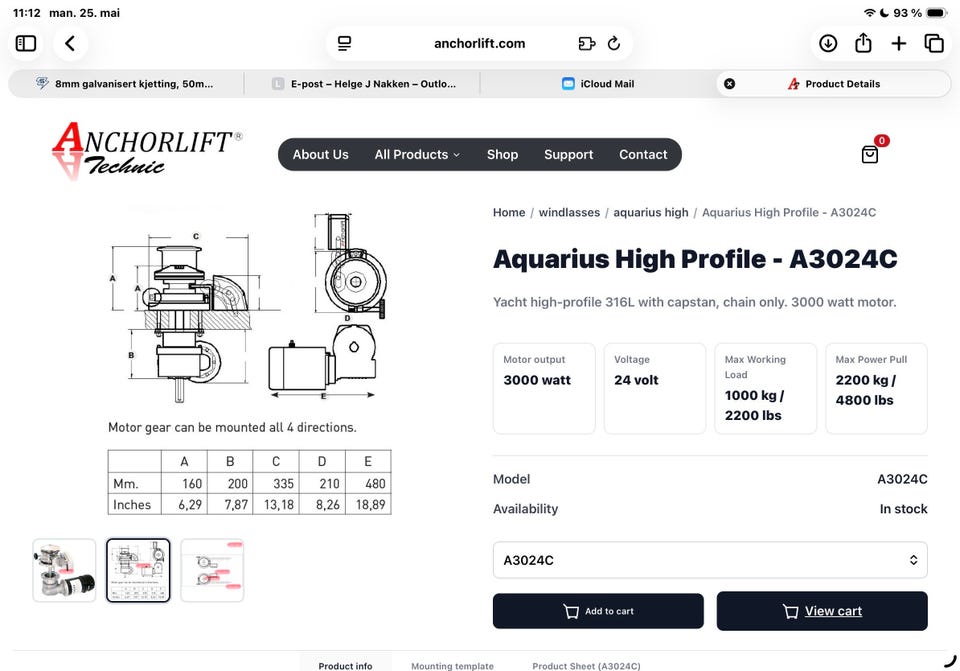Expand the All Products menu

[417, 154]
